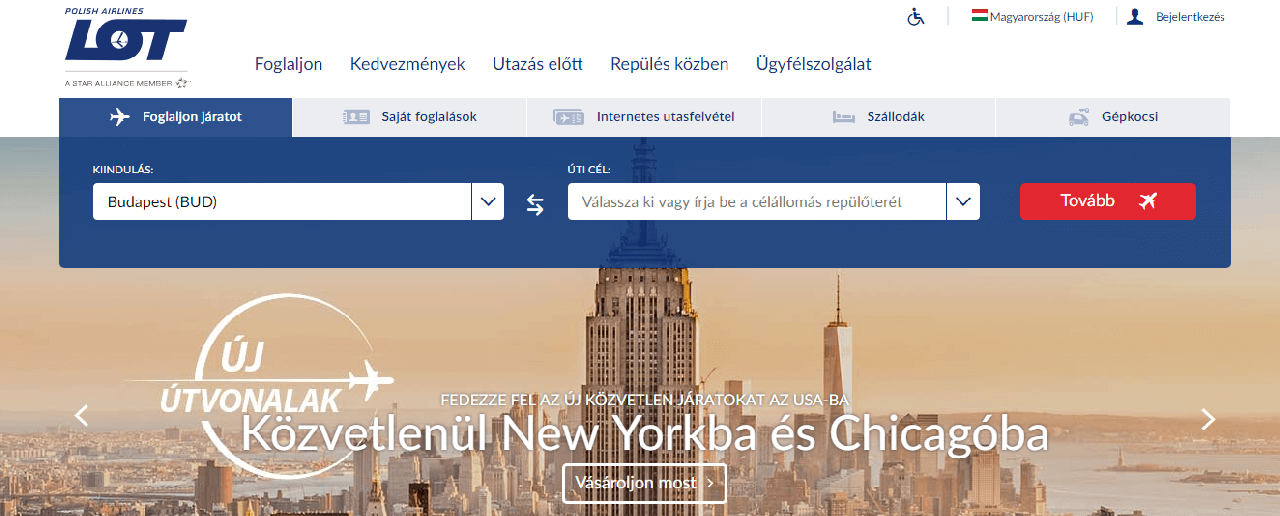Show previous banner slide
This screenshot has width=1280, height=516.
pyautogui.click(x=82, y=416)
